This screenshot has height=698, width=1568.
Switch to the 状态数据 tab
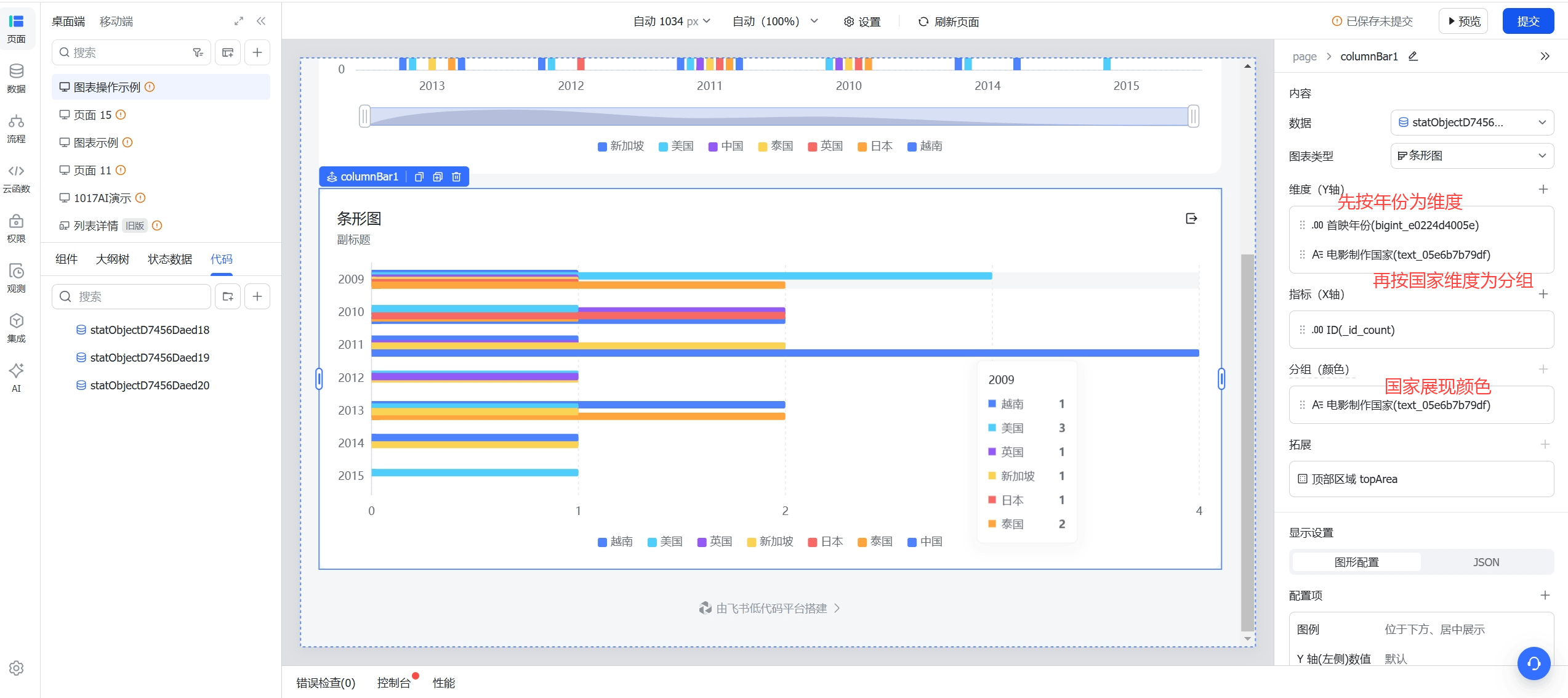[x=170, y=259]
